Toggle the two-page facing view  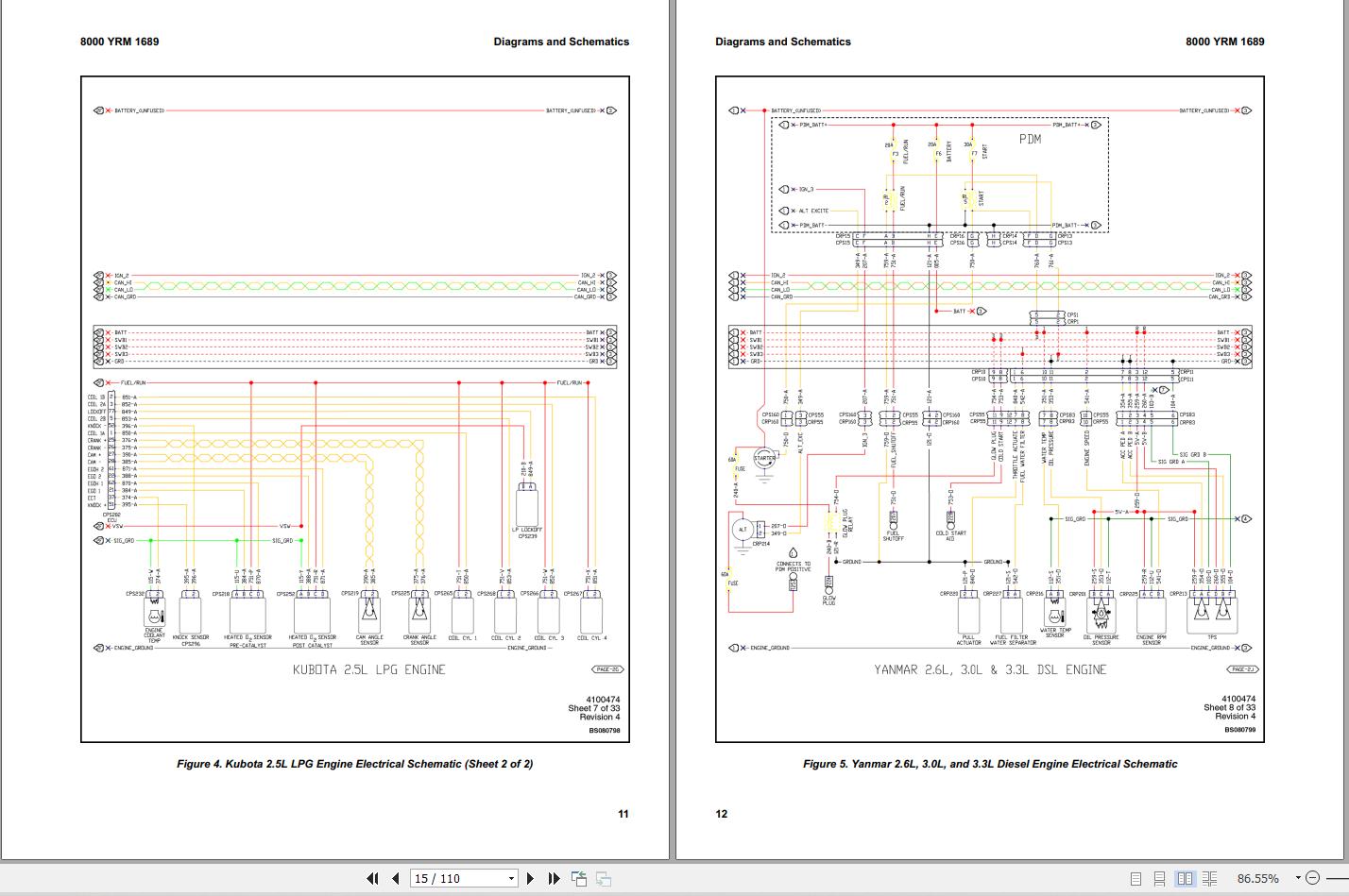1185,879
